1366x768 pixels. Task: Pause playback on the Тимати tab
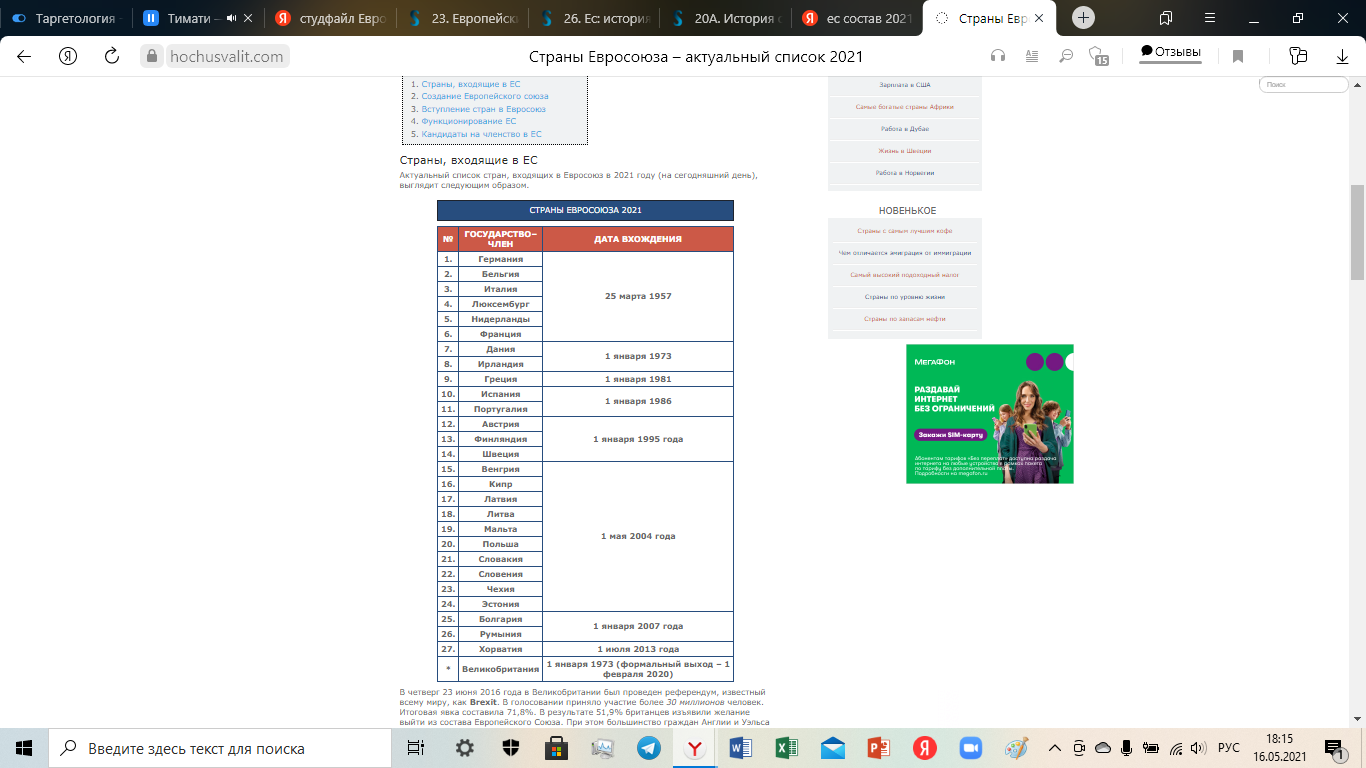point(151,18)
